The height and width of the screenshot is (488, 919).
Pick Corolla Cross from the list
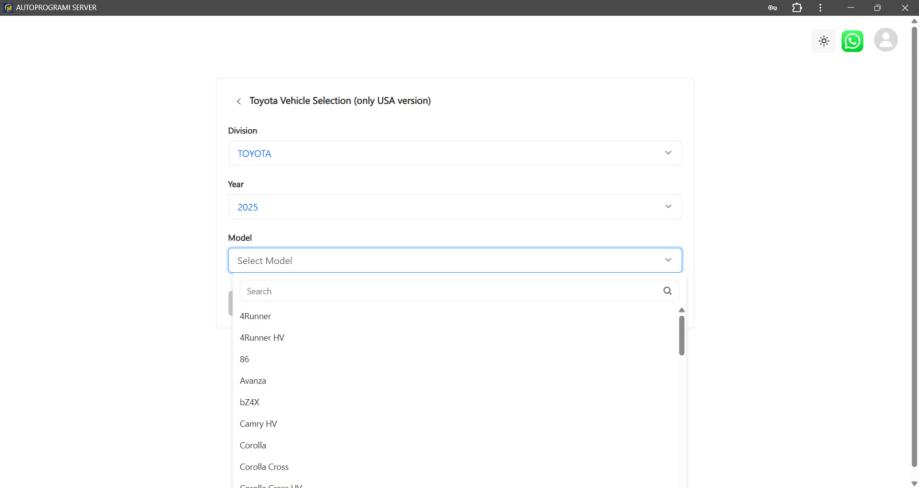[x=264, y=467]
